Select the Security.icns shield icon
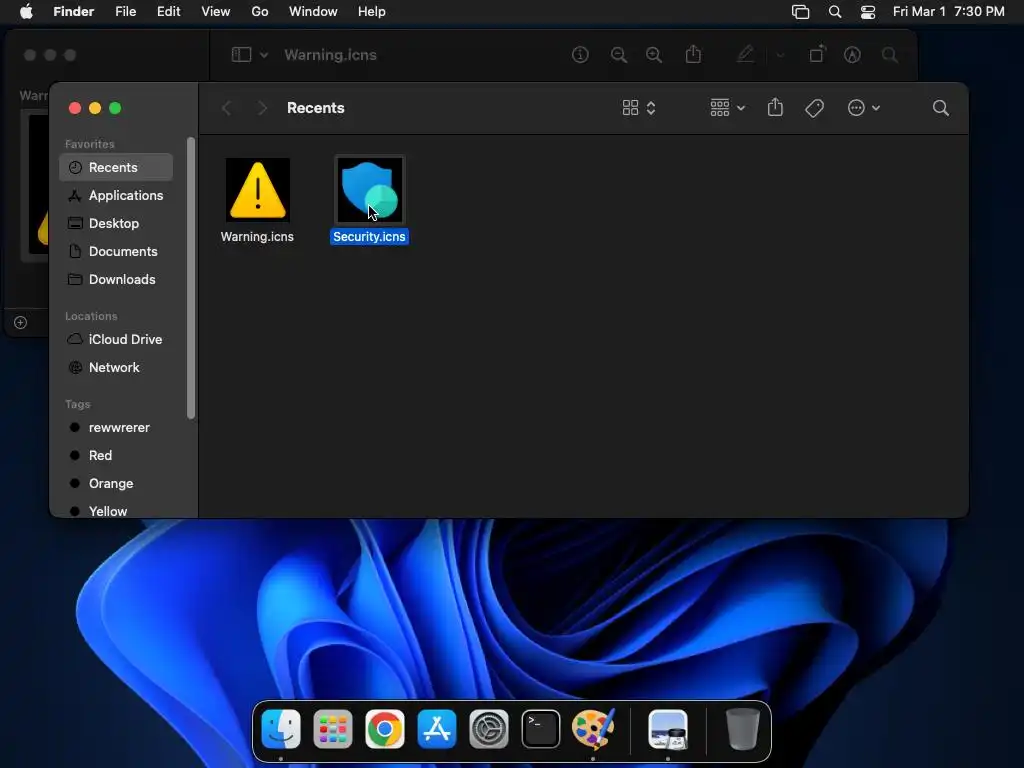Image resolution: width=1024 pixels, height=768 pixels. tap(370, 190)
